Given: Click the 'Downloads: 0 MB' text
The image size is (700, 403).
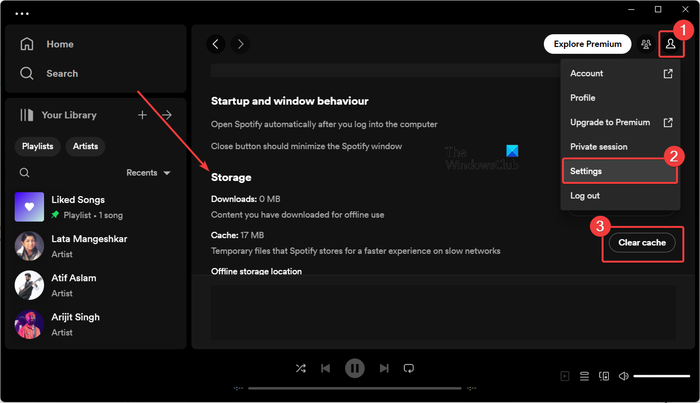Looking at the screenshot, I should click(246, 199).
